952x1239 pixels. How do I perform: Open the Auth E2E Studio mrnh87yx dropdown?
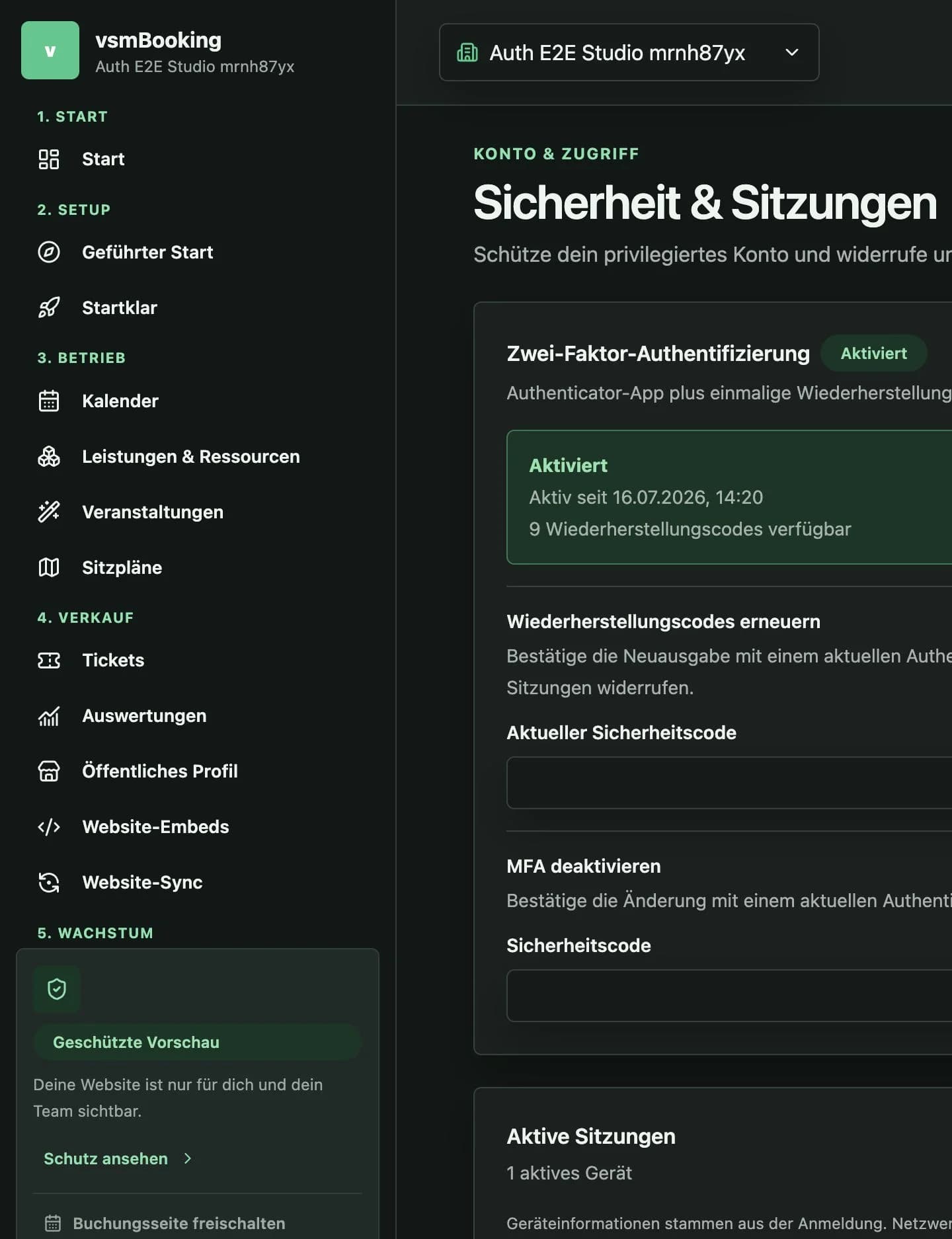click(629, 52)
